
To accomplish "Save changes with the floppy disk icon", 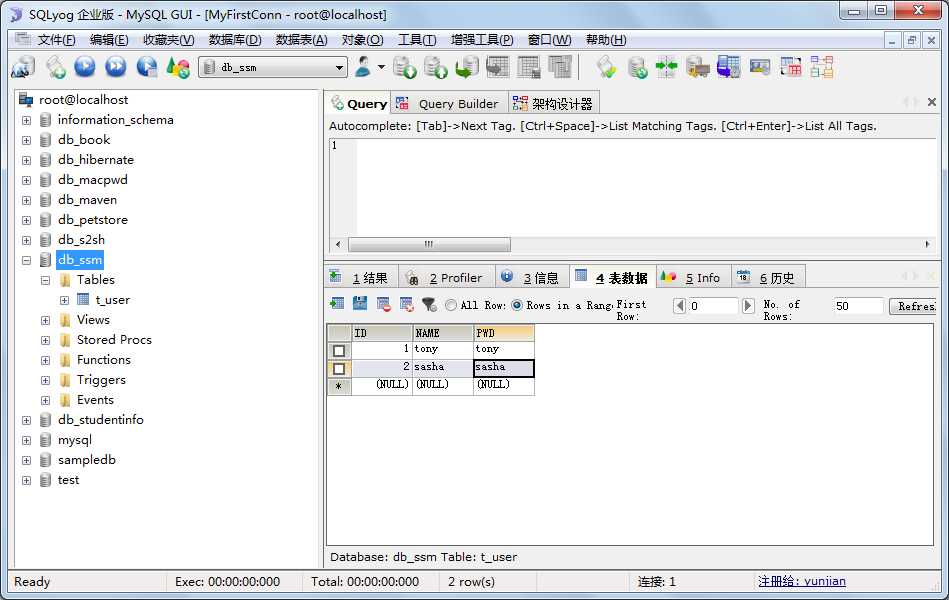I will click(x=360, y=304).
